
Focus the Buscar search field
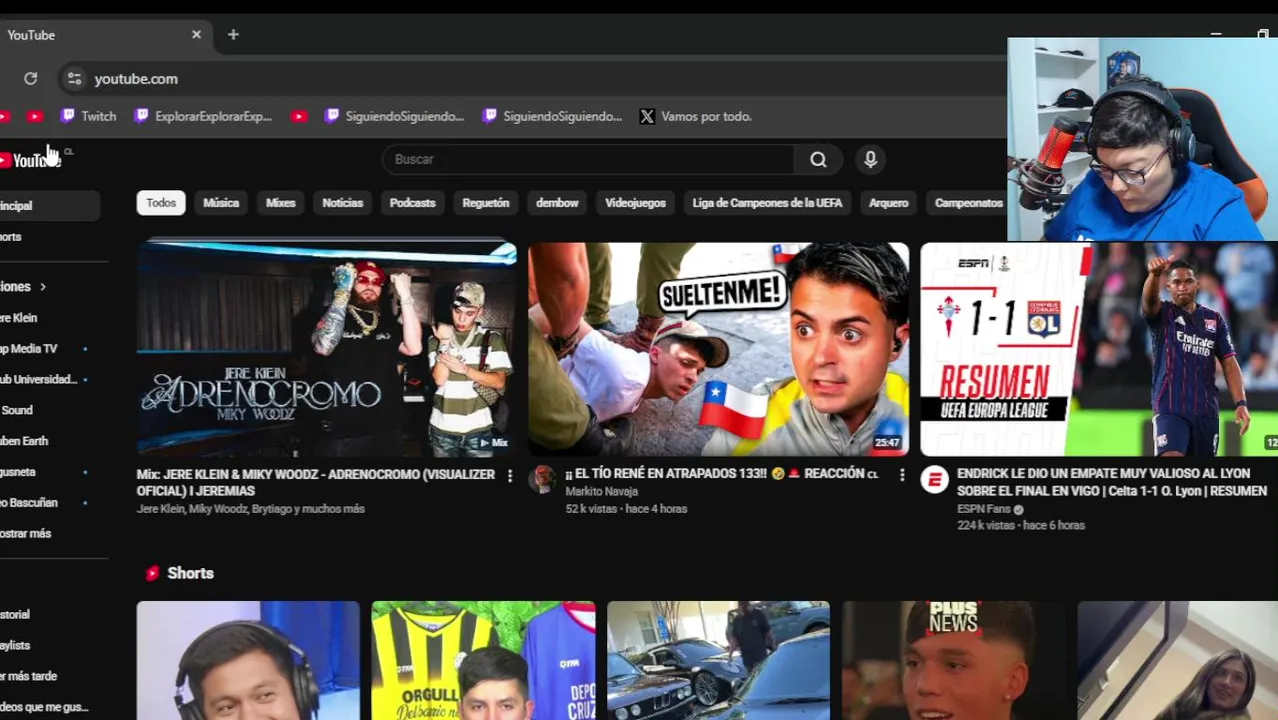pos(588,159)
